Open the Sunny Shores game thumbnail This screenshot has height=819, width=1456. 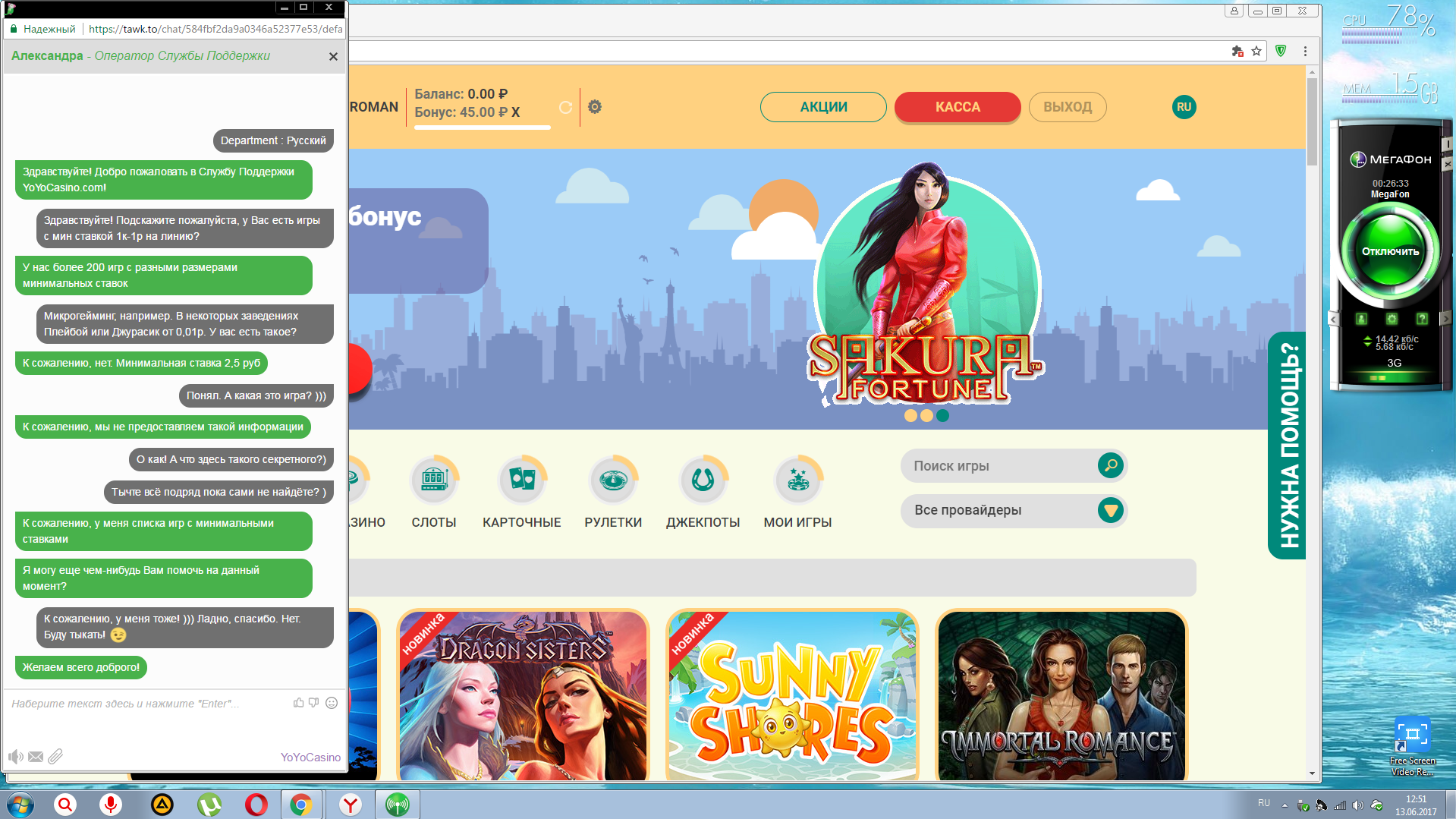point(792,695)
